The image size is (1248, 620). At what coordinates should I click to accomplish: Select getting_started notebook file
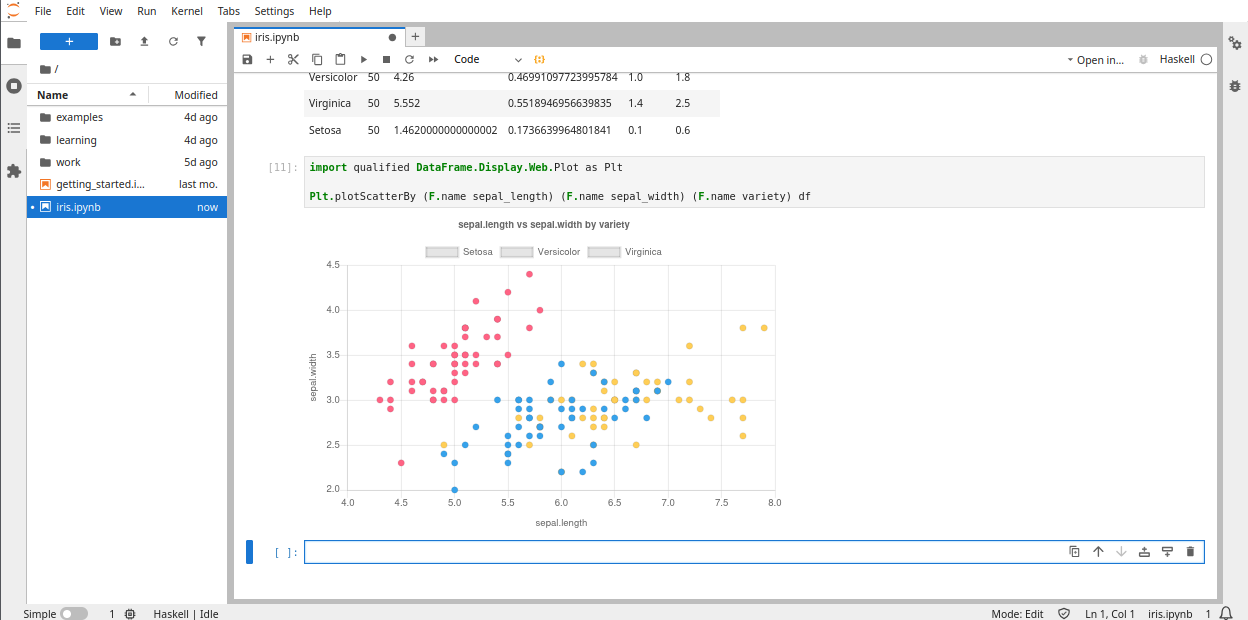point(127,185)
